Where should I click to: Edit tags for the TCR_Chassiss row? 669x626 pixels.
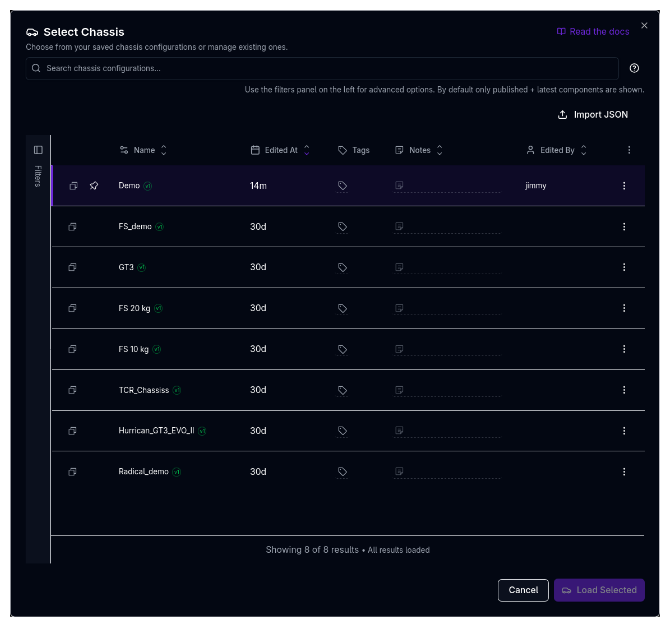(342, 390)
